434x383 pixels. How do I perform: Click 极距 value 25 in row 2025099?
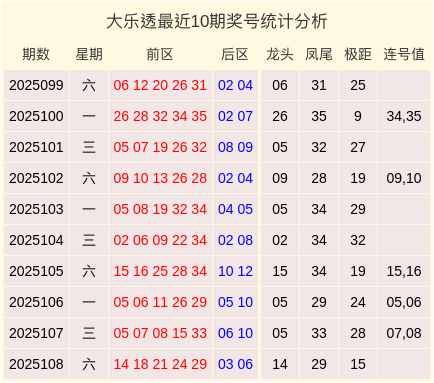358,85
